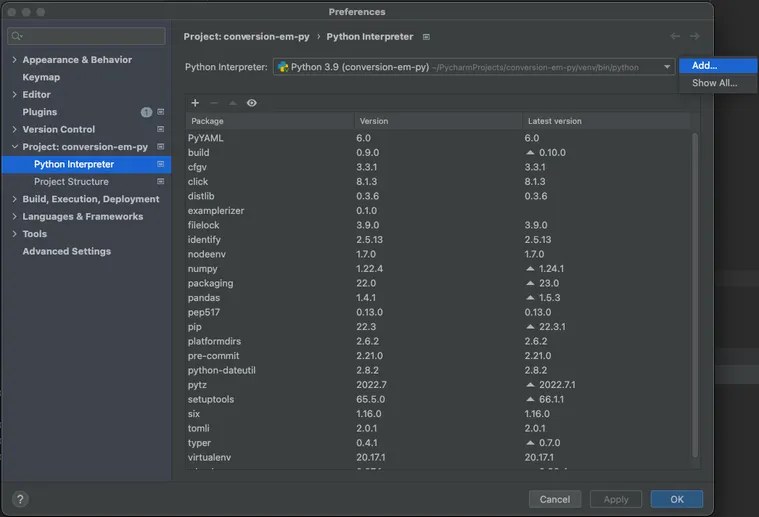Viewport: 759px width, 517px height.
Task: Click the minus uninstall package icon
Action: [x=214, y=103]
